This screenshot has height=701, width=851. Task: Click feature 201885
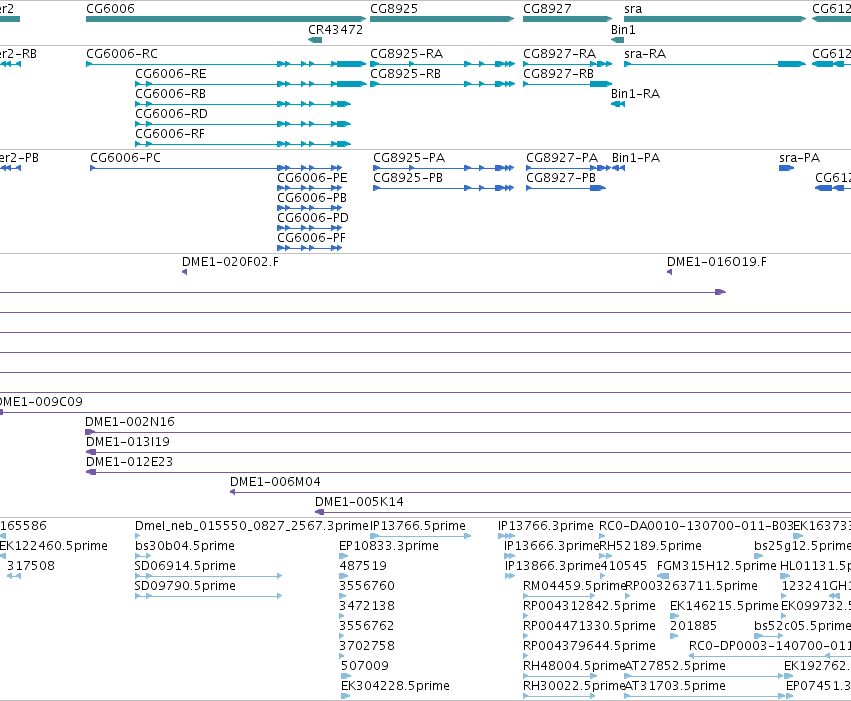point(694,627)
